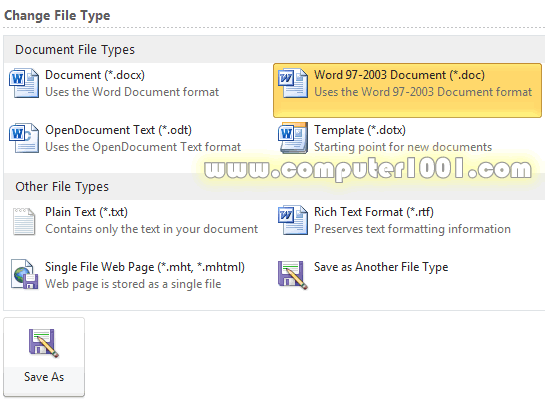Click the floppy disk icon in Save As button
Viewport: 545px width, 402px height.
coord(44,343)
